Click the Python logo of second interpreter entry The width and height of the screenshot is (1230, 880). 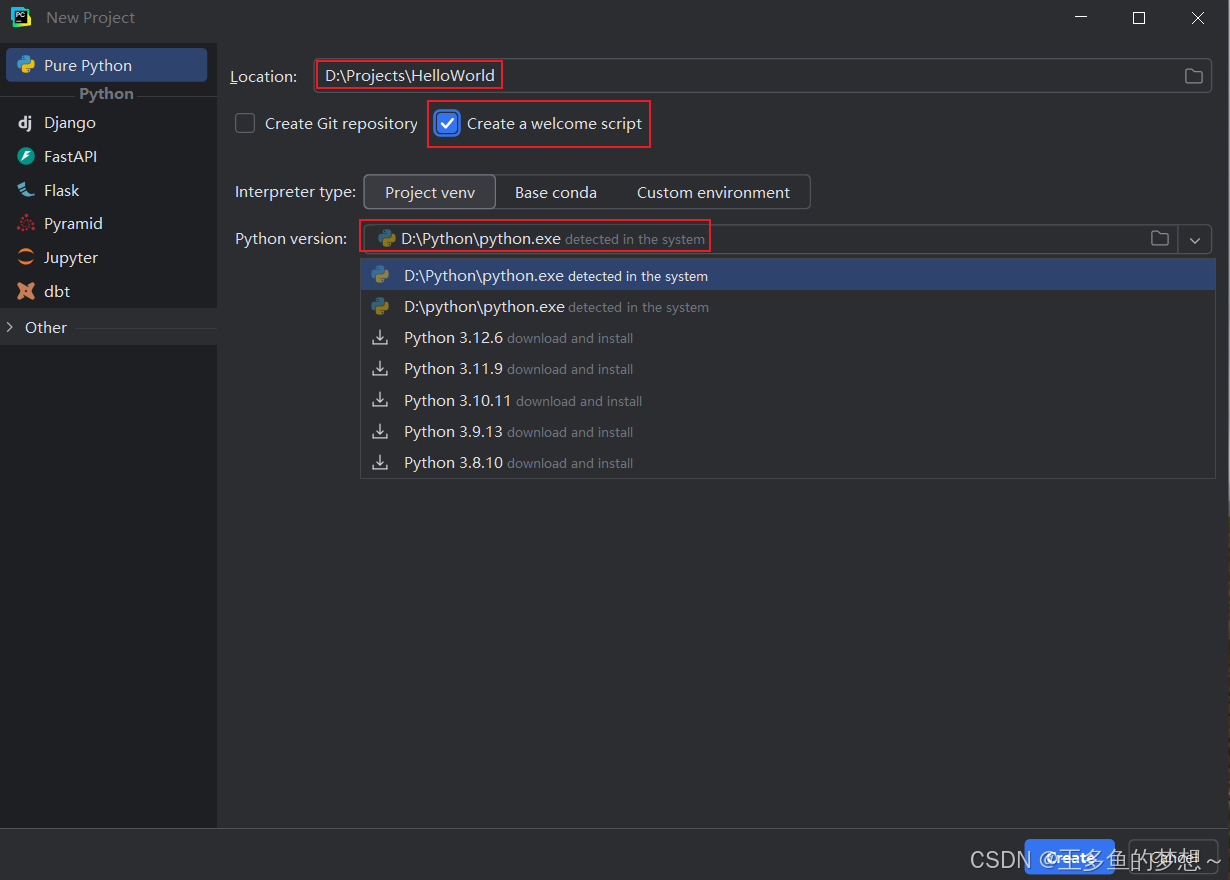(380, 307)
